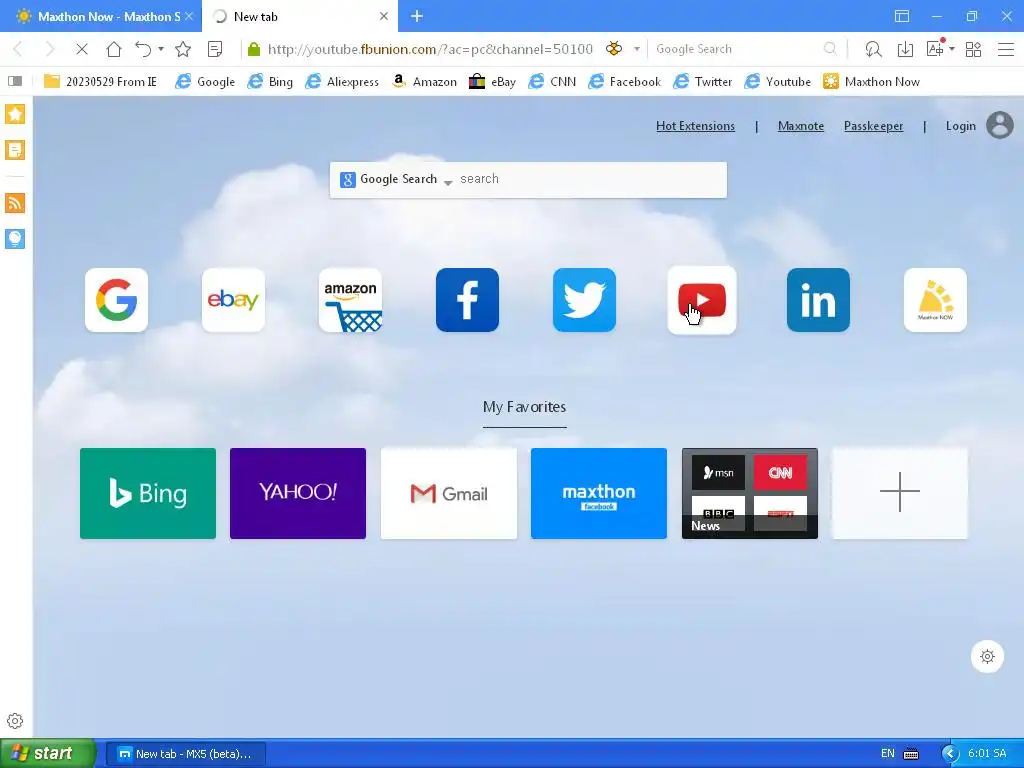Open Passkeeper link
This screenshot has width=1024, height=768.
tap(873, 126)
